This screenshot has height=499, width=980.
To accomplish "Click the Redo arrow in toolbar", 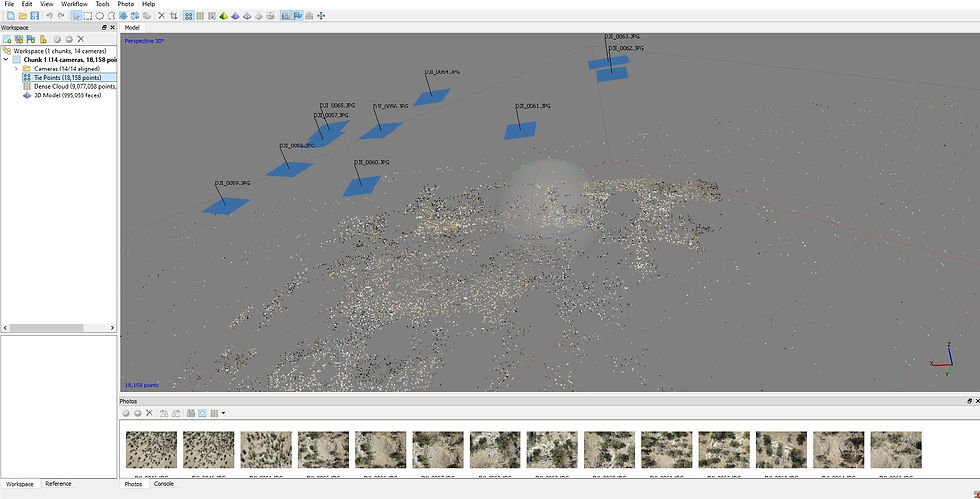I will [61, 16].
